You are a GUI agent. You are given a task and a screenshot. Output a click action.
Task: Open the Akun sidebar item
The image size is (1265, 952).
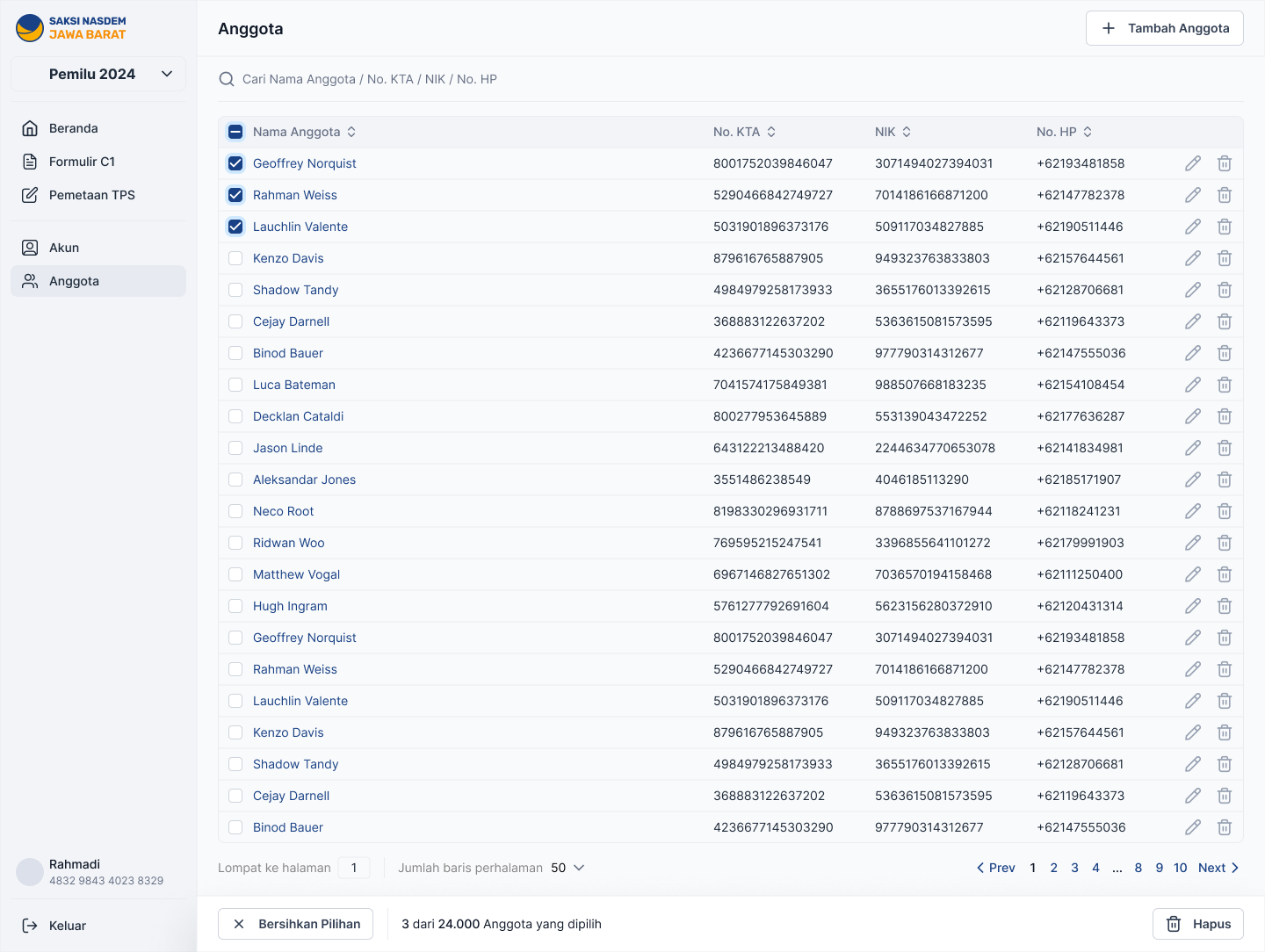[98, 248]
